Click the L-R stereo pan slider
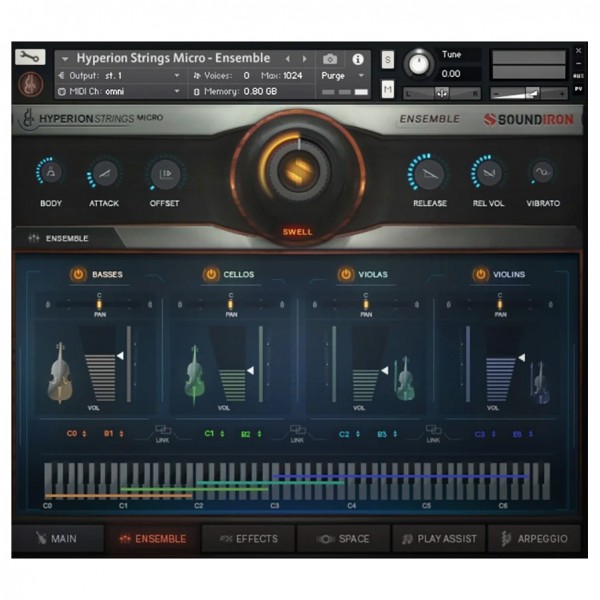This screenshot has height=600, width=600. [x=442, y=93]
